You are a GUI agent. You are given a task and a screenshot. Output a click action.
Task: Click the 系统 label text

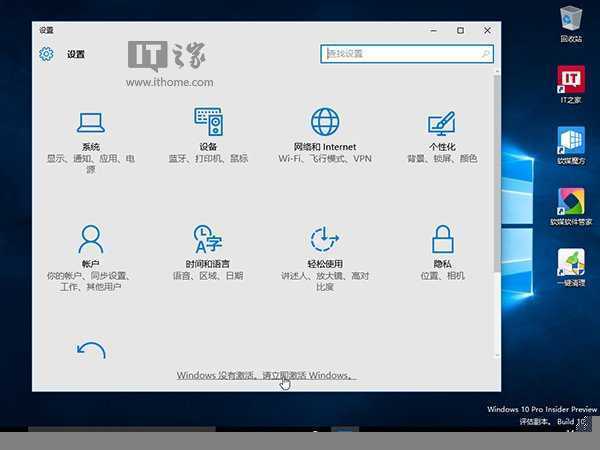click(91, 147)
